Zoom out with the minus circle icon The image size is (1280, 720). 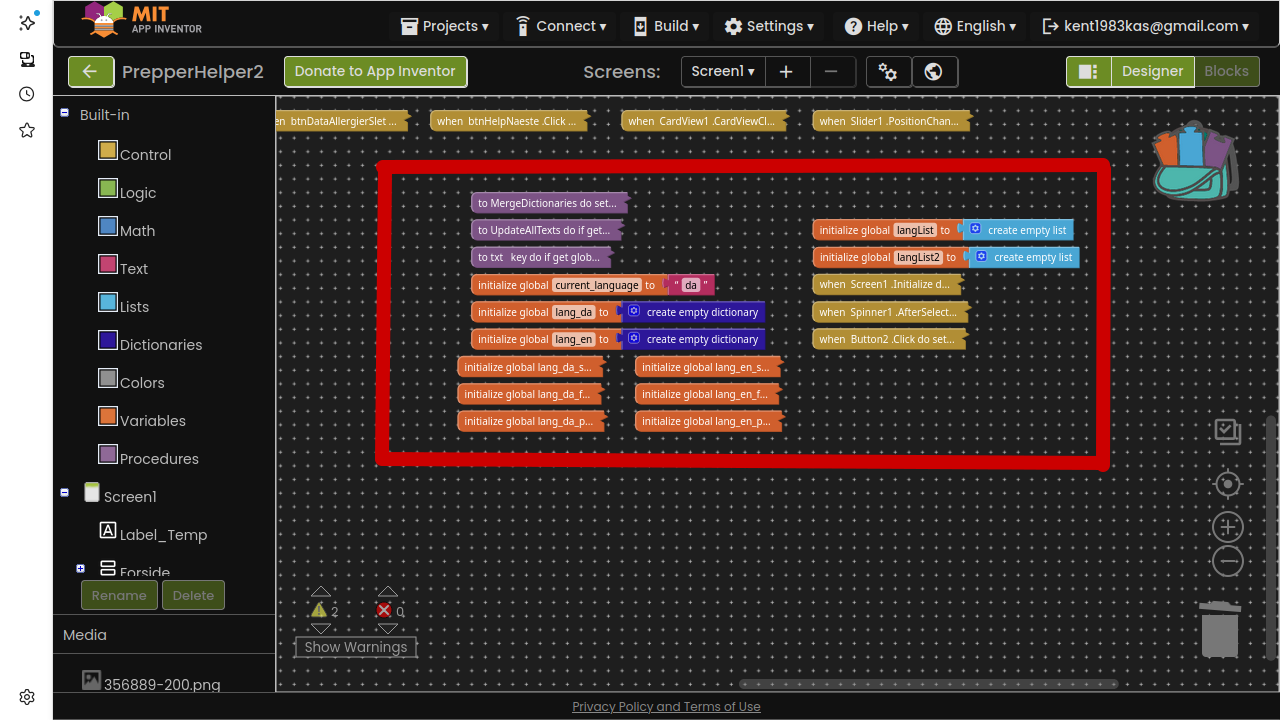(x=1227, y=561)
